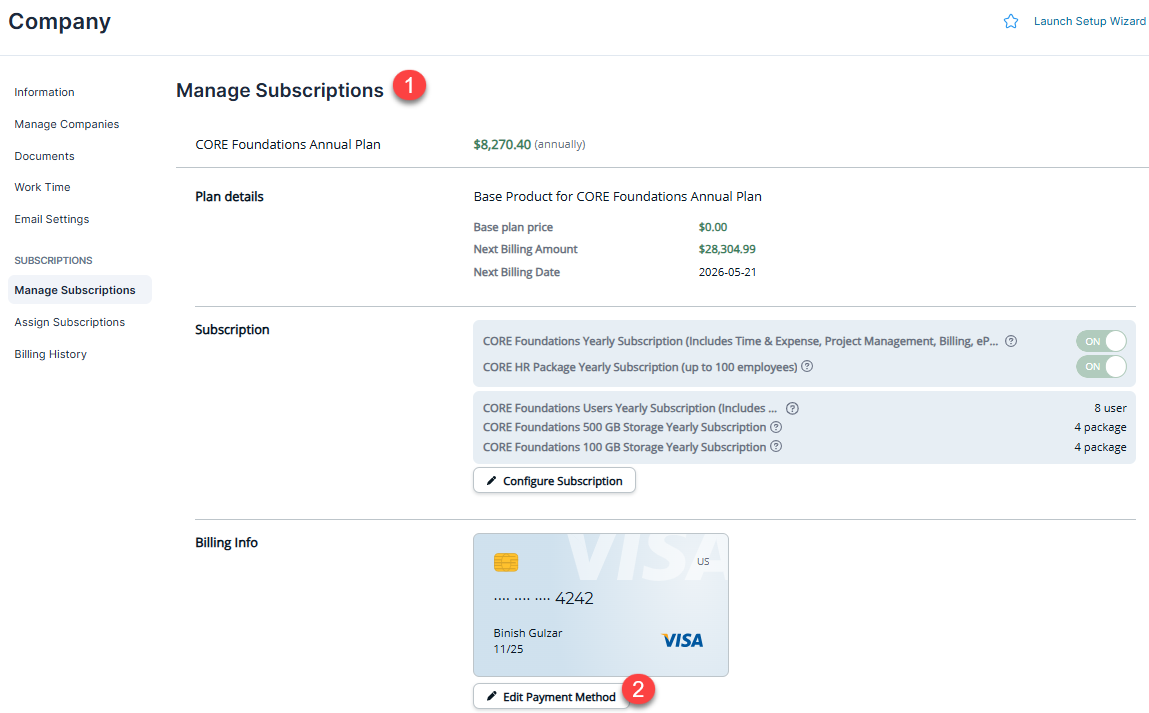Toggle CORE Foundations Yearly Subscription switch
Screen dimensions: 1149x713
click(x=1101, y=341)
